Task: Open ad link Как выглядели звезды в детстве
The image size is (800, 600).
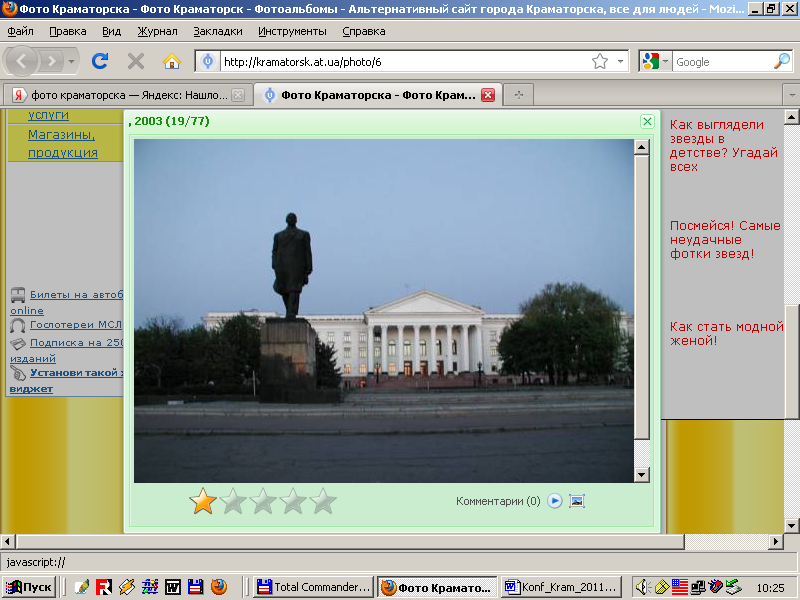Action: point(723,145)
